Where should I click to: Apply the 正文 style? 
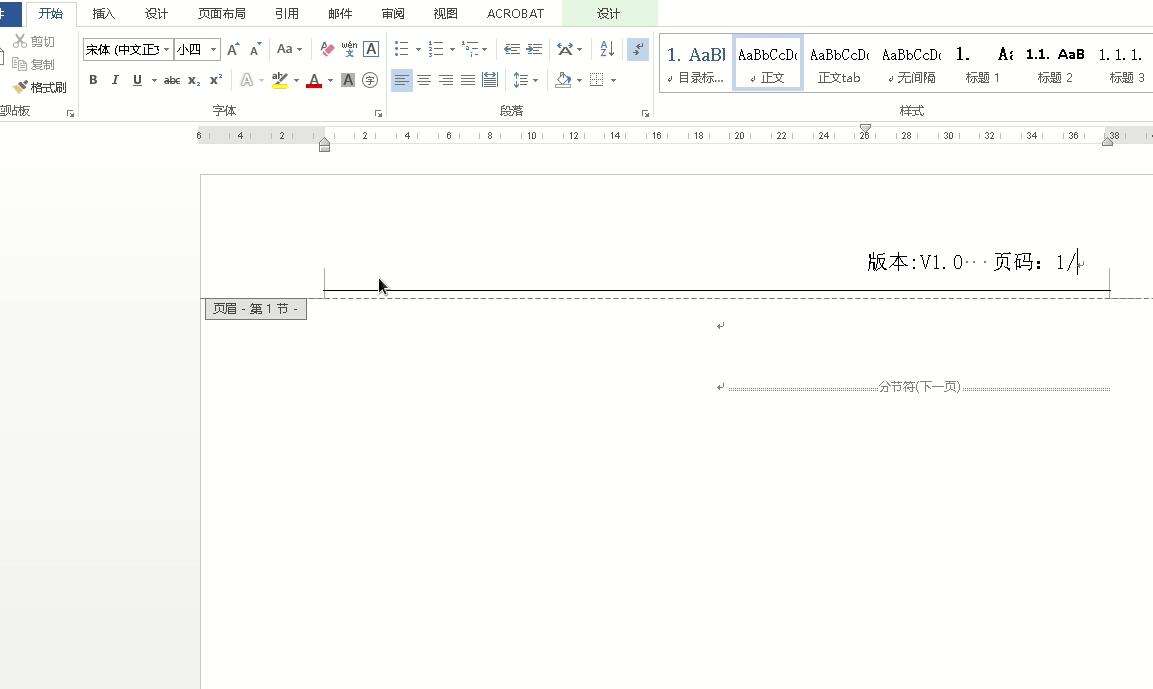pyautogui.click(x=768, y=63)
